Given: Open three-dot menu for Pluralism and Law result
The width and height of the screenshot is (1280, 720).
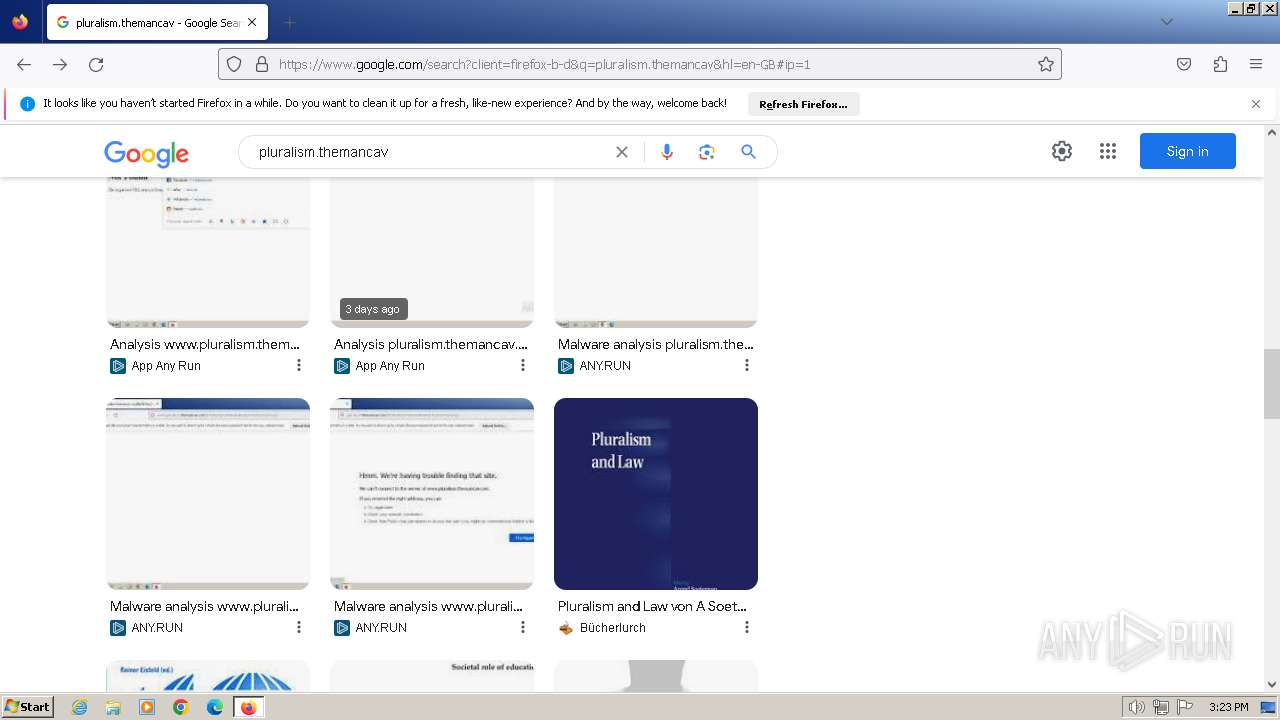Looking at the screenshot, I should click(x=746, y=627).
